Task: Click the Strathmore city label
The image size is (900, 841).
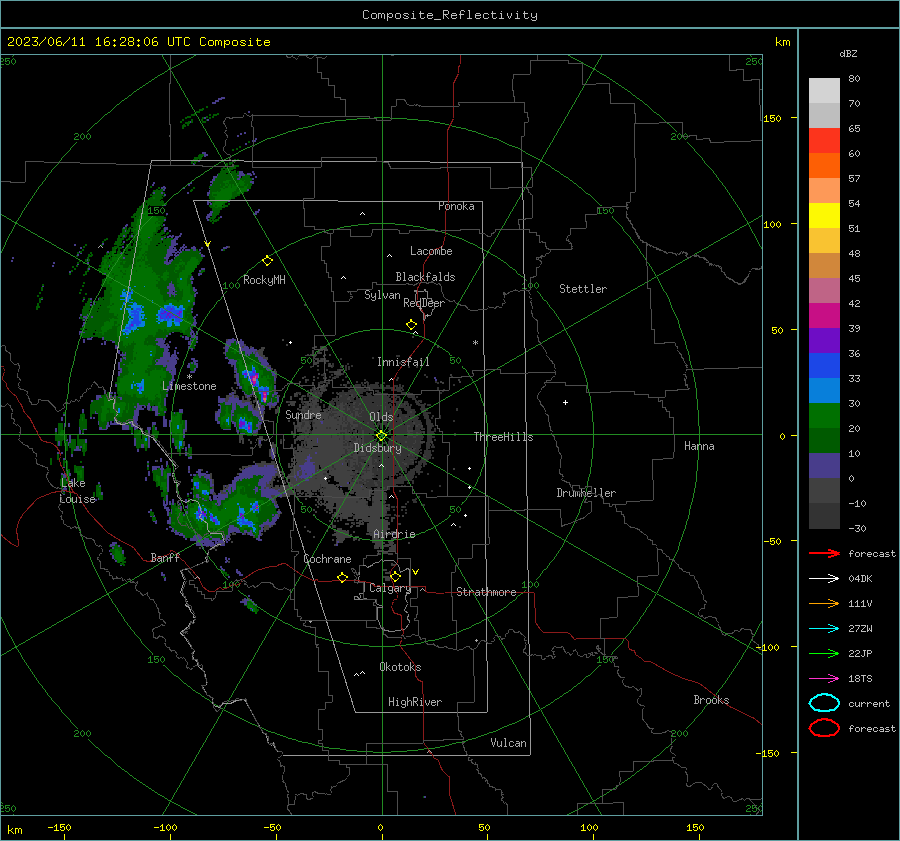Action: pos(486,592)
